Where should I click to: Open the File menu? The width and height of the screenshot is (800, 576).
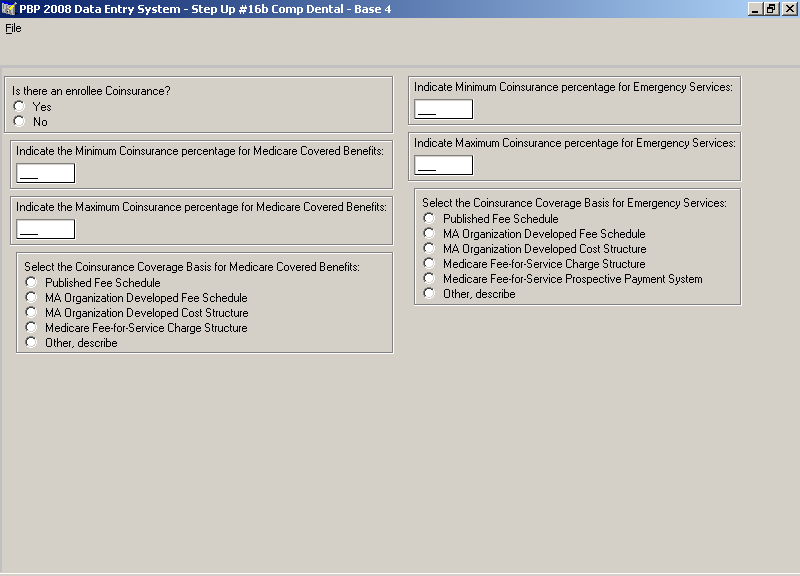[x=13, y=28]
